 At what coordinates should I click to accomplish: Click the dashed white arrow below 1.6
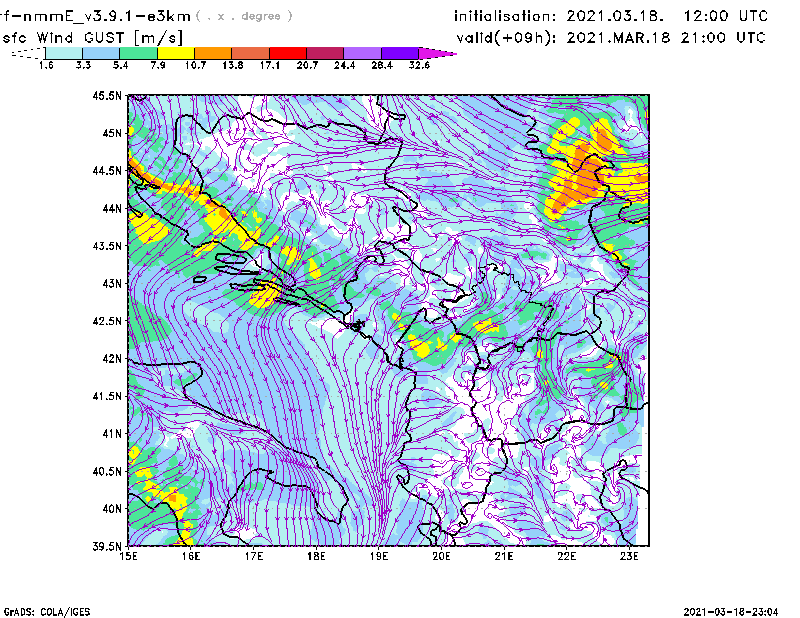pyautogui.click(x=27, y=53)
